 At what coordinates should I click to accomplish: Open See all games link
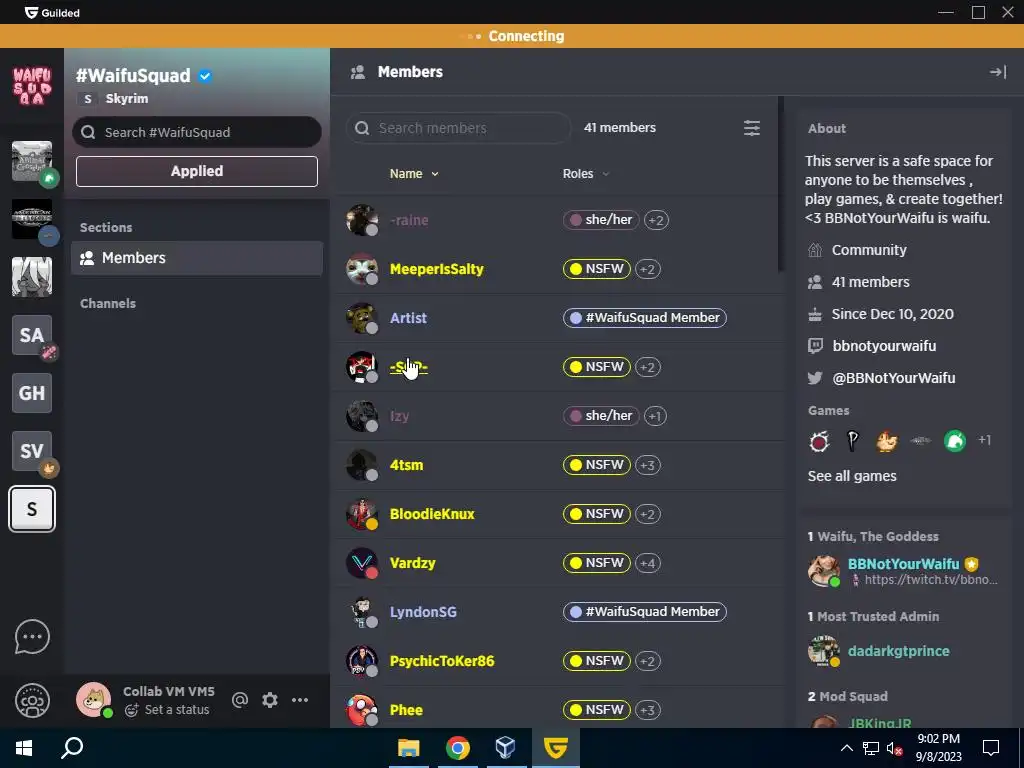pos(852,476)
